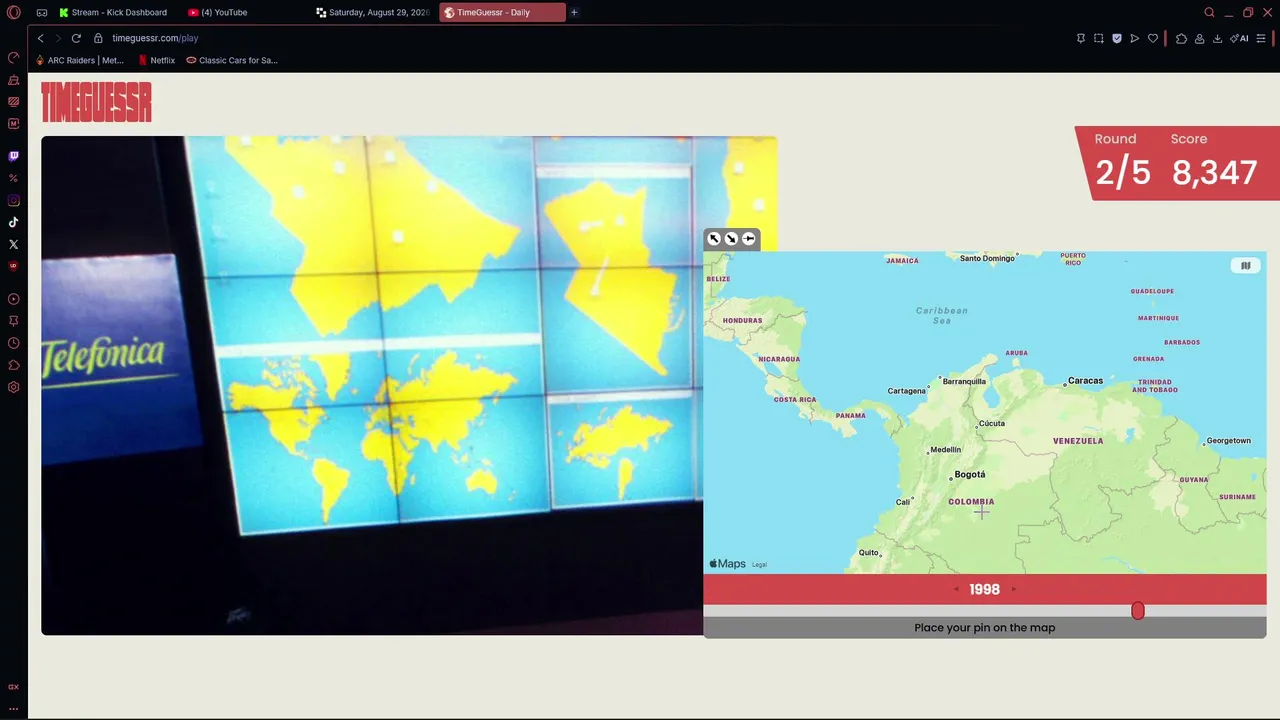Screen dimensions: 1280x720
Task: Click the Place your pin on the map button
Action: [x=985, y=628]
